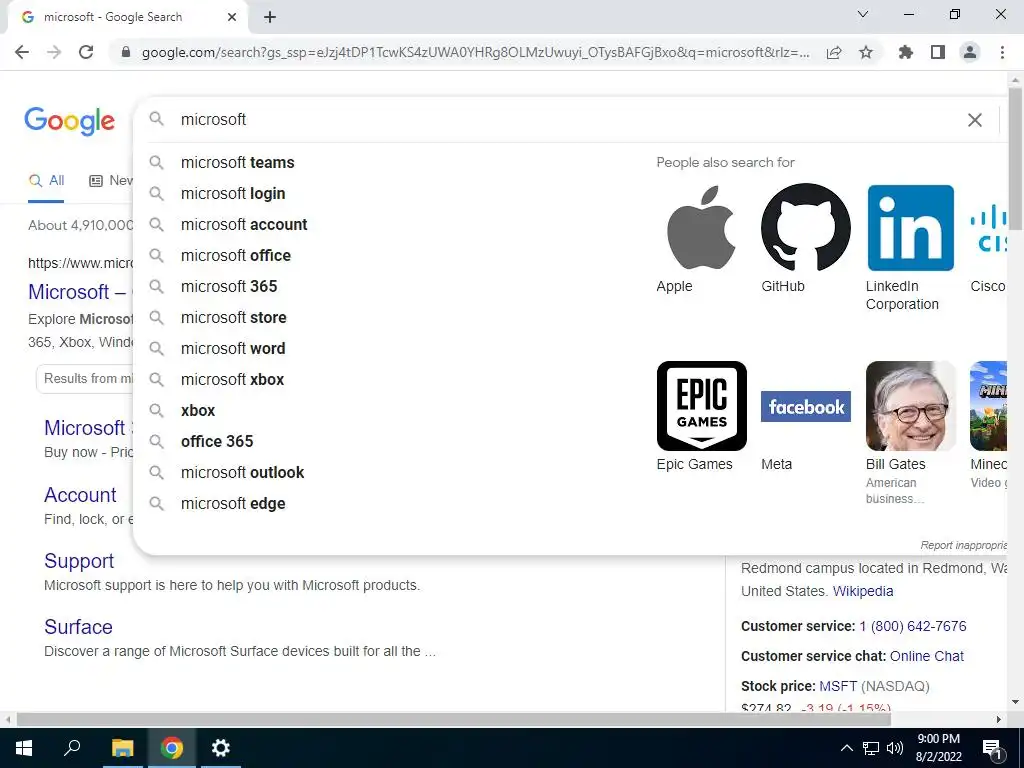Click the Cisco logo thumbnail
The image size is (1024, 768).
point(988,227)
